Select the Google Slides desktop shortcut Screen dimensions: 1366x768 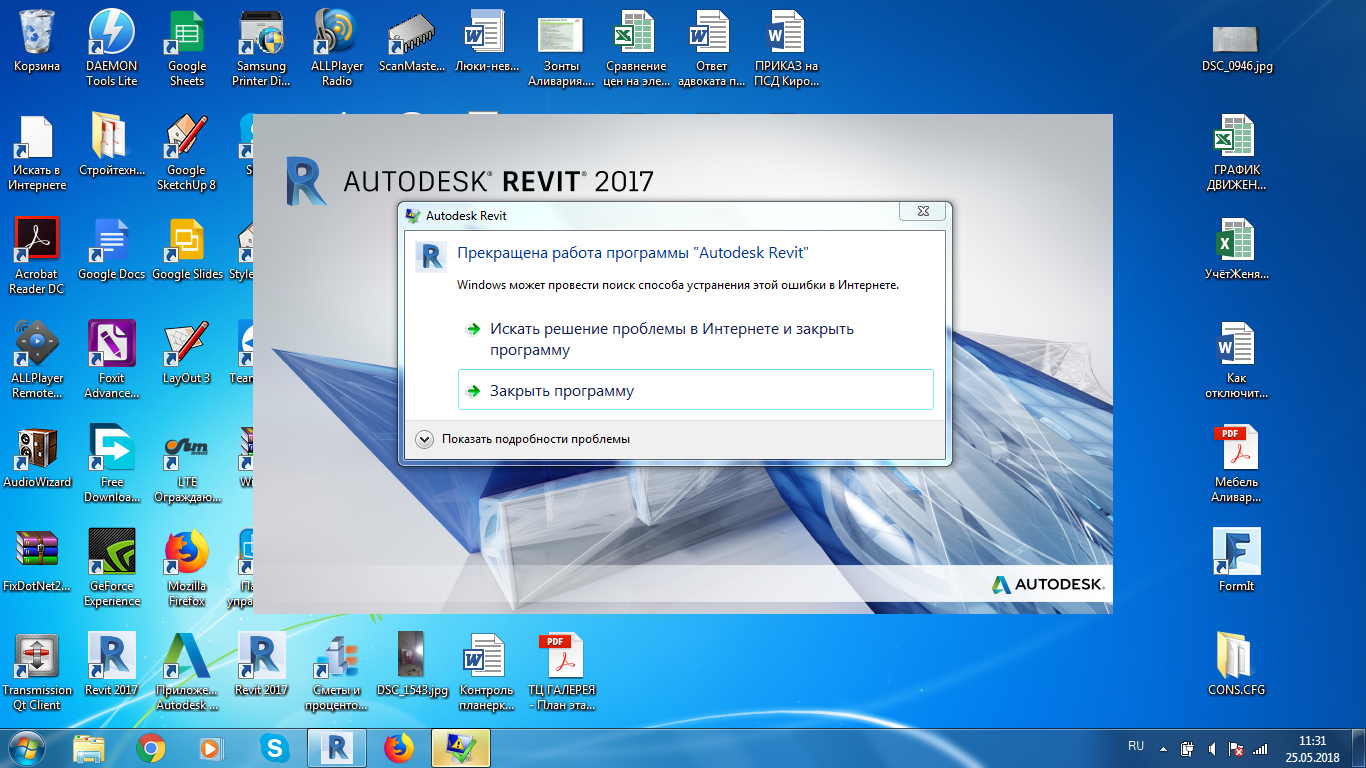187,249
